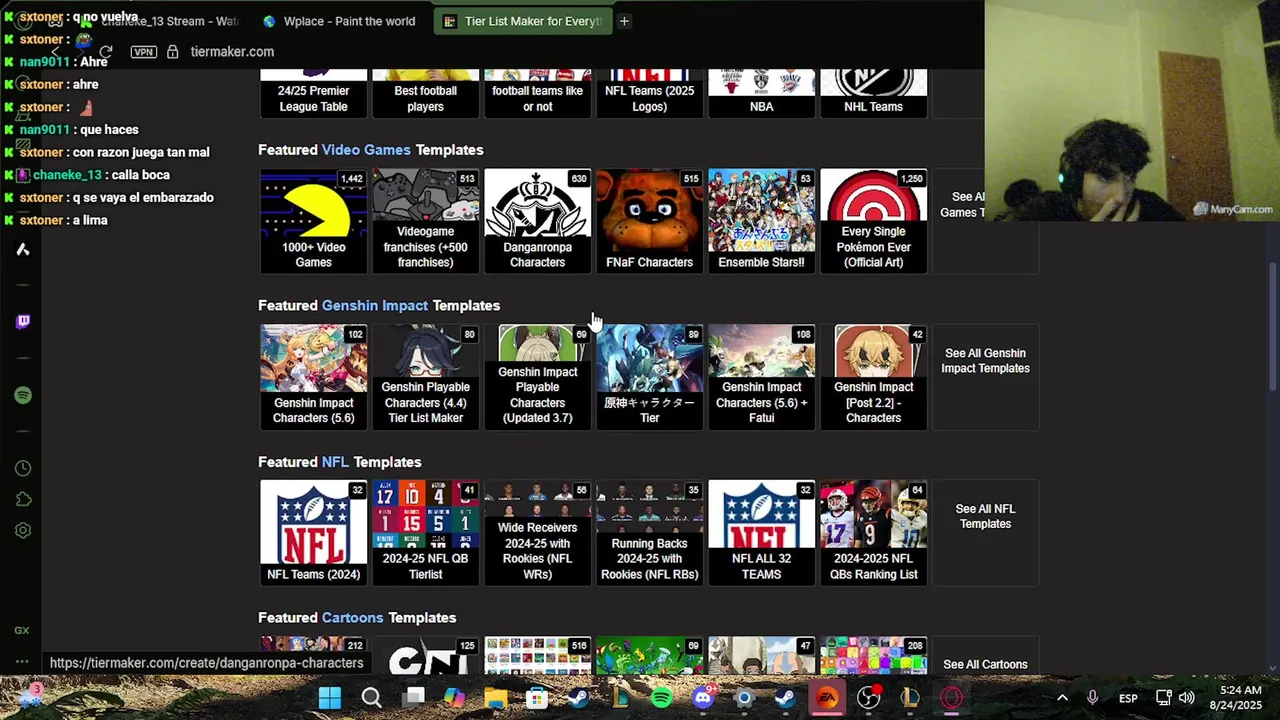Open Windows Search on taskbar
This screenshot has width=1280, height=720.
(371, 698)
